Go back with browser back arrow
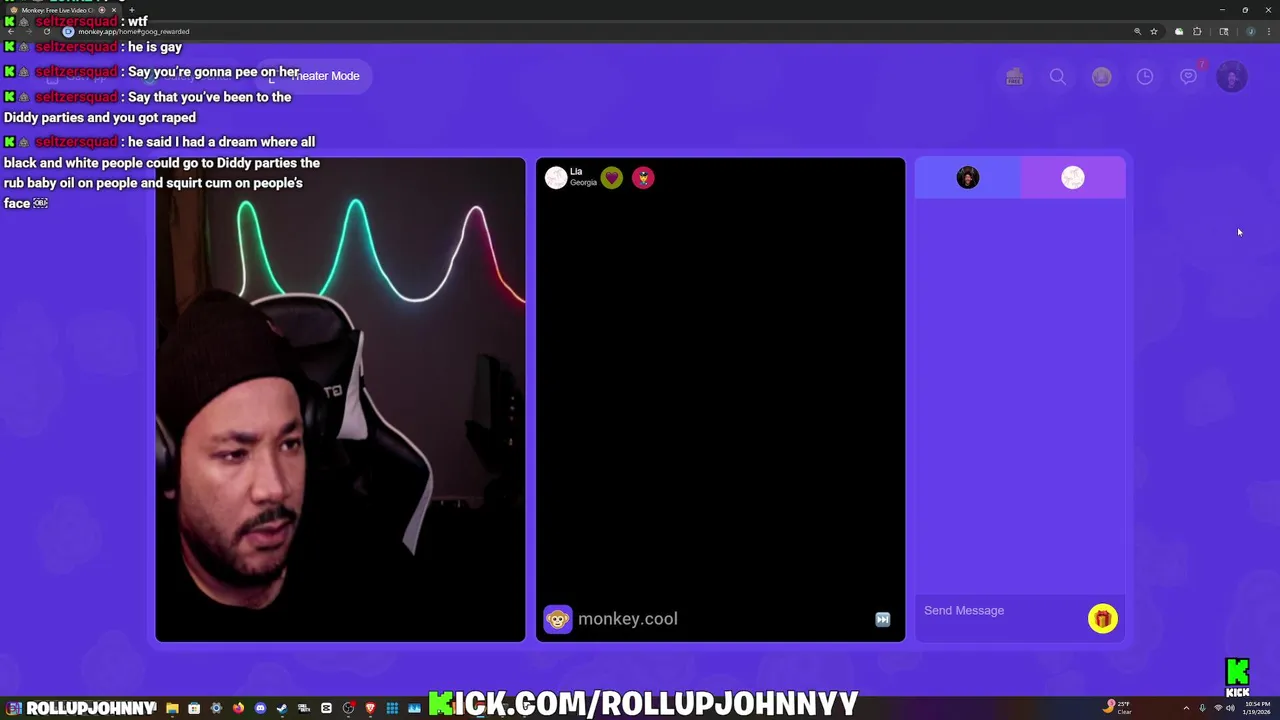Viewport: 1280px width, 720px height. (x=10, y=31)
